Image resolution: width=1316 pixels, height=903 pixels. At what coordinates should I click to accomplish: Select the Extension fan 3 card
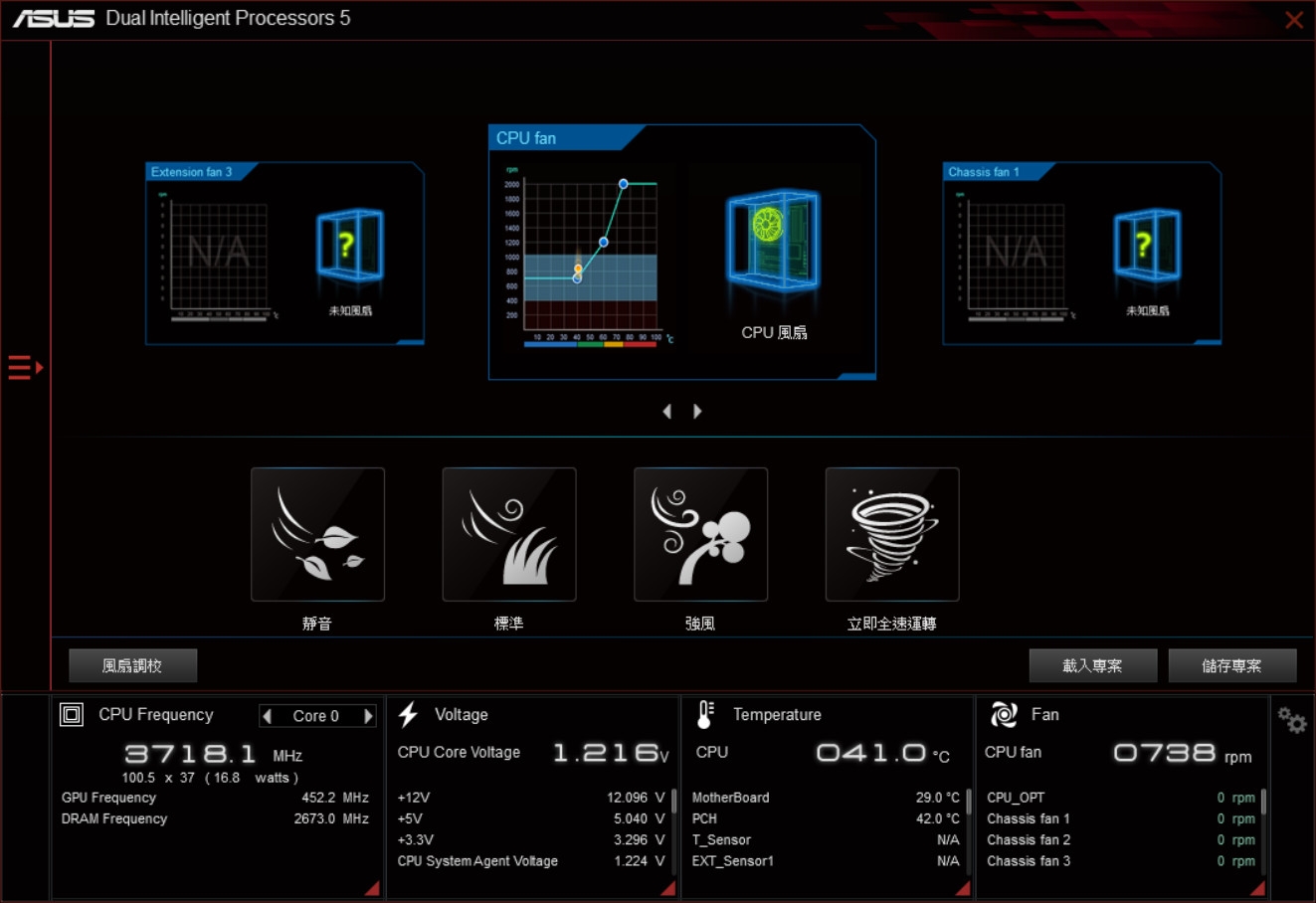point(285,254)
